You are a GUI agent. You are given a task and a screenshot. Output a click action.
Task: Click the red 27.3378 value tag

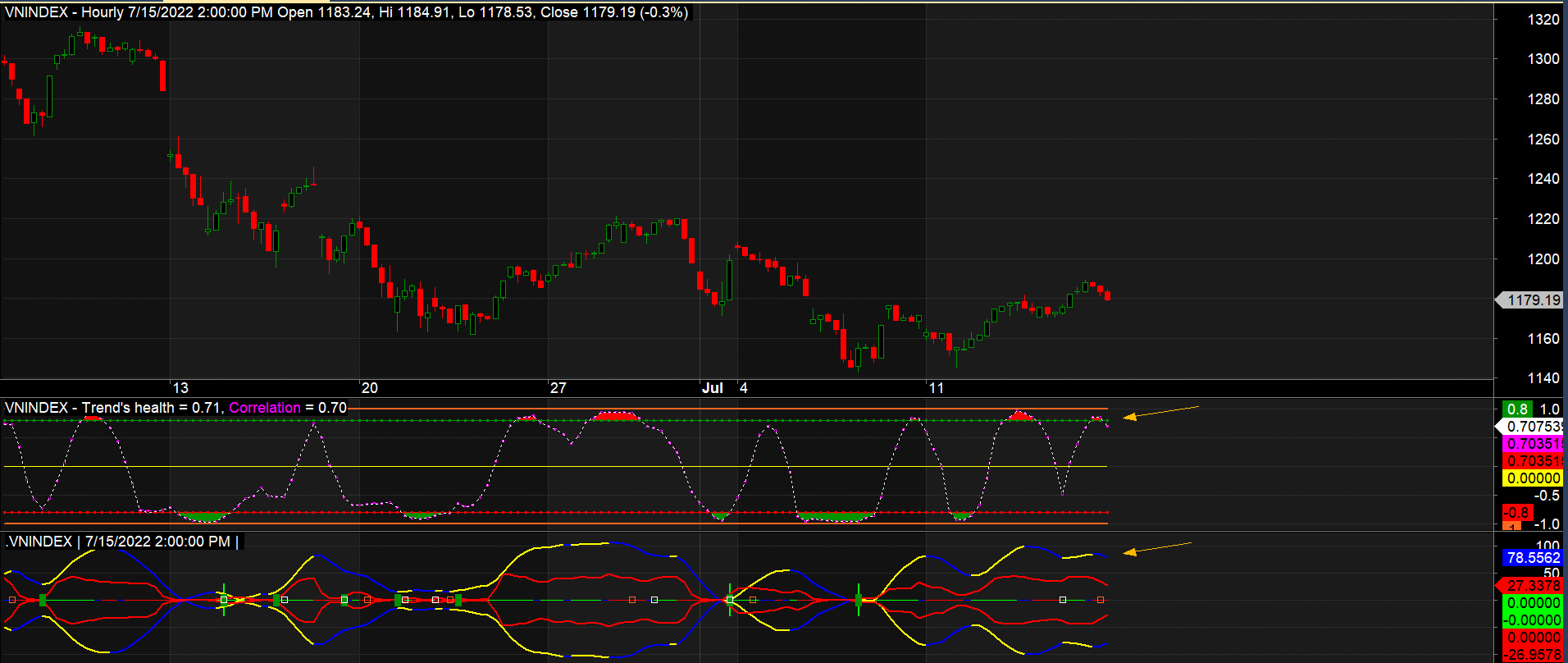(x=1530, y=586)
